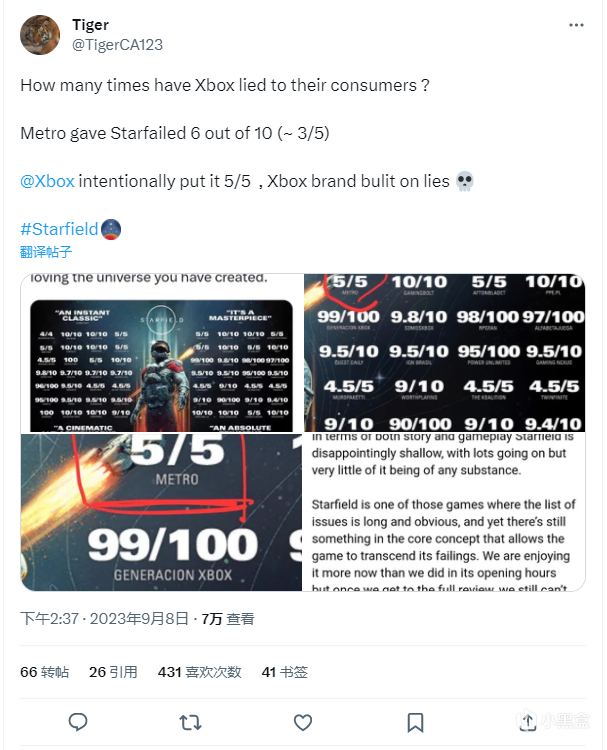Open the circled 5/5 Metro scores image

pos(444,353)
